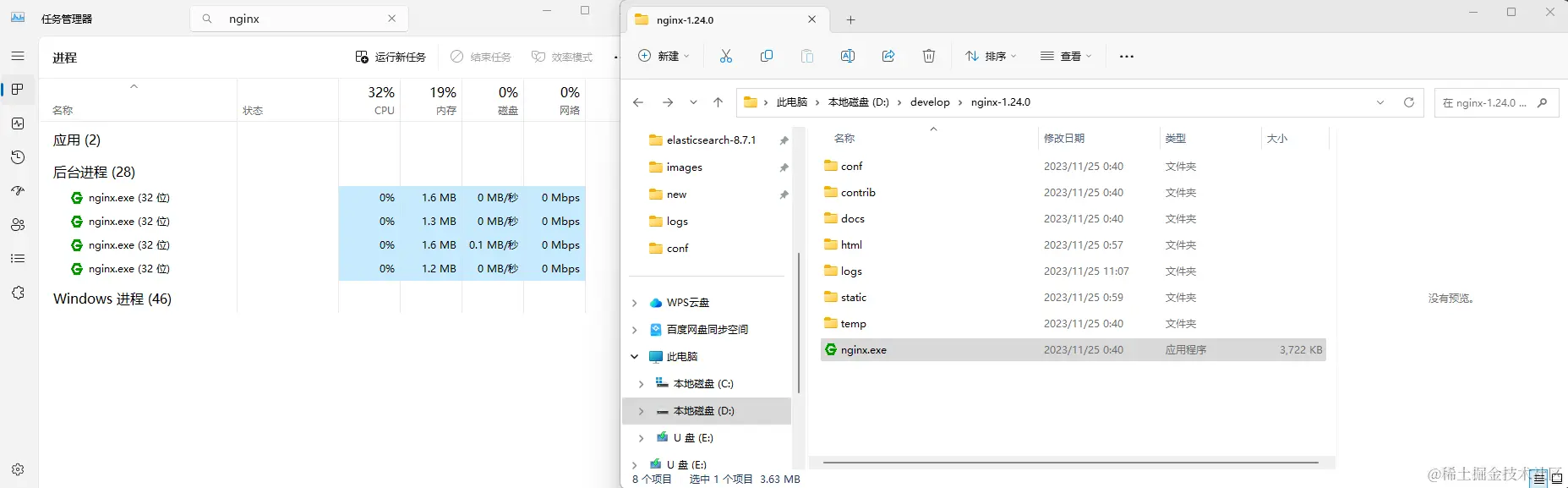Select the static folder in file list

[1073, 298]
